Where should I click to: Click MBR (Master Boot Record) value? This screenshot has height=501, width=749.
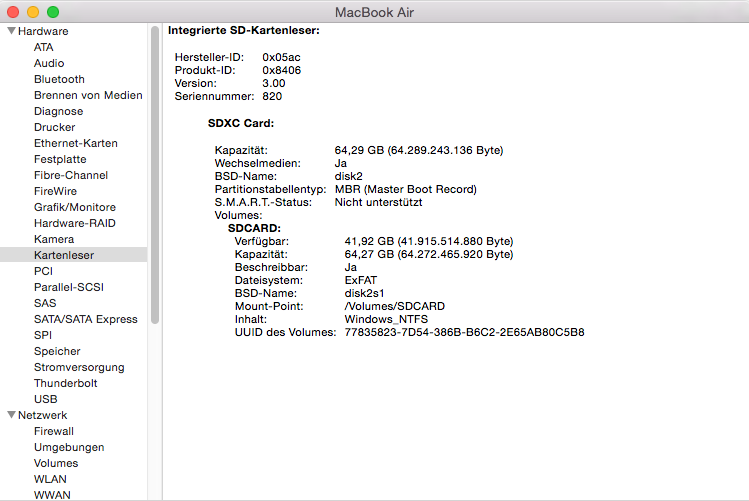[406, 189]
